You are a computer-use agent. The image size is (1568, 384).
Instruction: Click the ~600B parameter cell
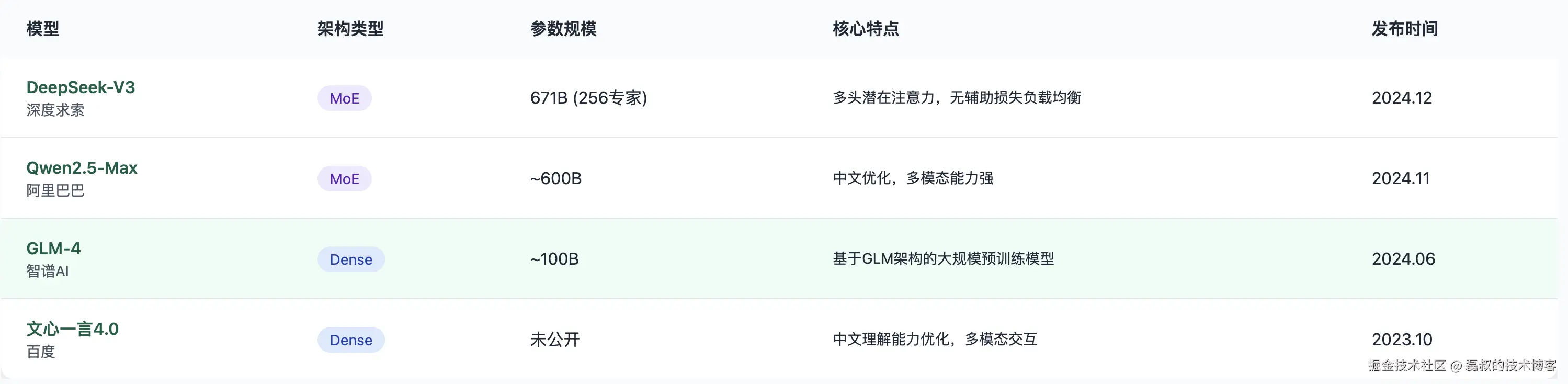click(x=556, y=178)
